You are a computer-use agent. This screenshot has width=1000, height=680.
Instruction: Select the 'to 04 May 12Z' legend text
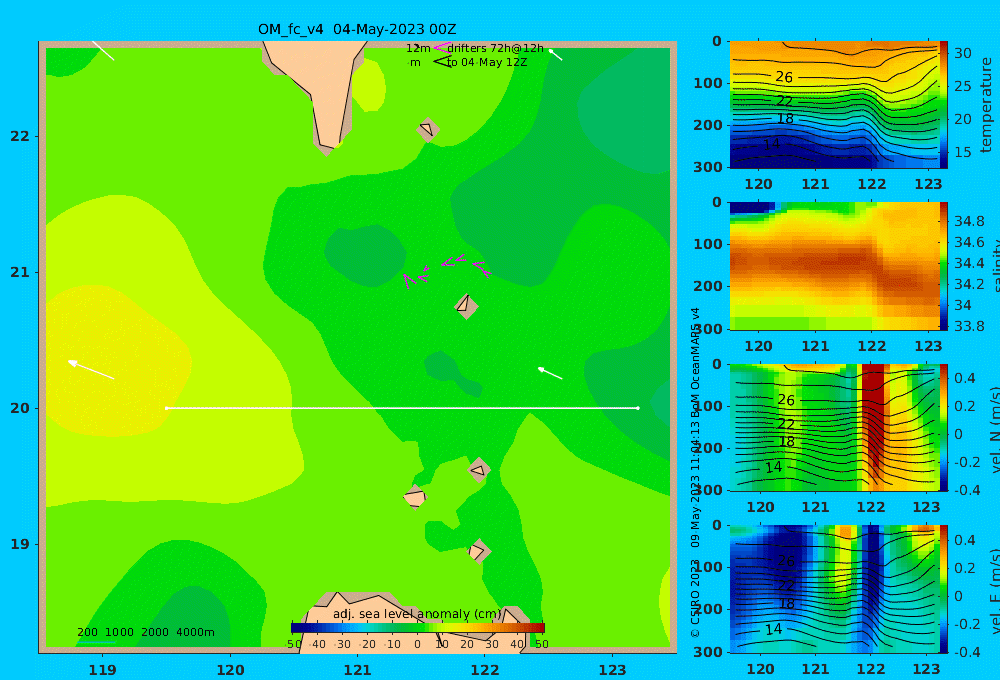coord(487,63)
